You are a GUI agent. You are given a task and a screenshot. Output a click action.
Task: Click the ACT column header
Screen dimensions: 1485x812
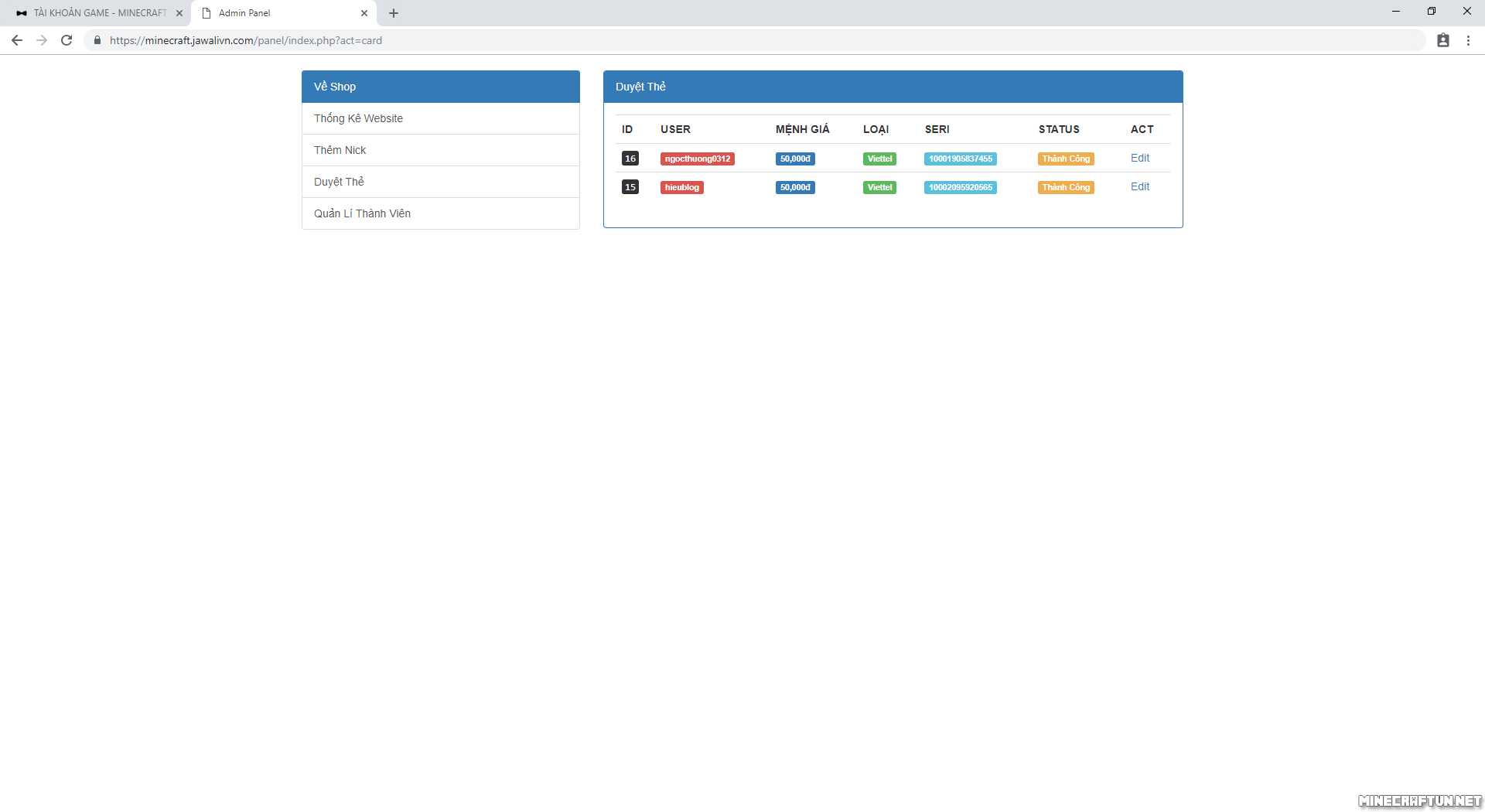(1142, 129)
